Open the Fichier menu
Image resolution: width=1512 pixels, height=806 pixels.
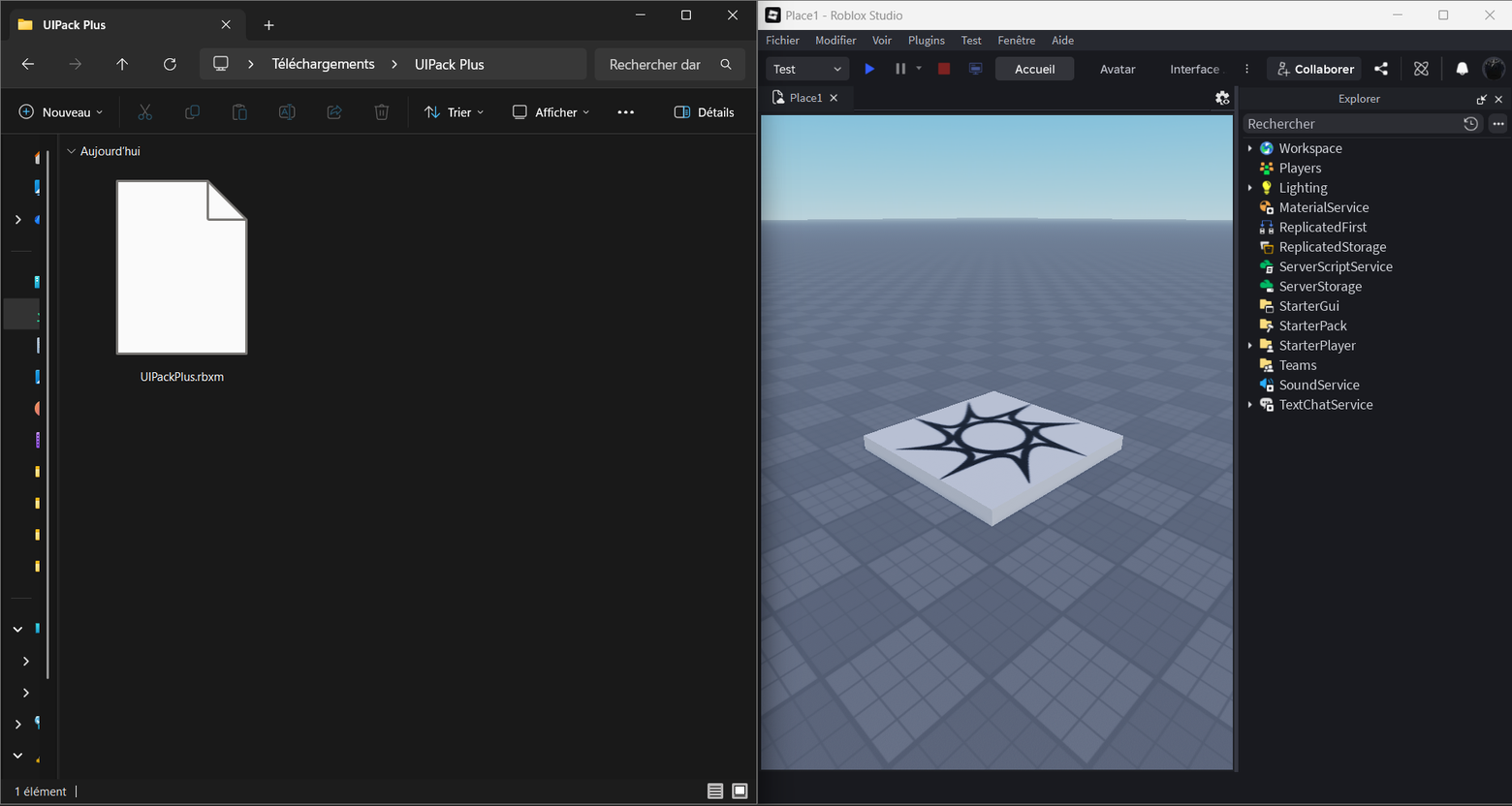[x=782, y=41]
